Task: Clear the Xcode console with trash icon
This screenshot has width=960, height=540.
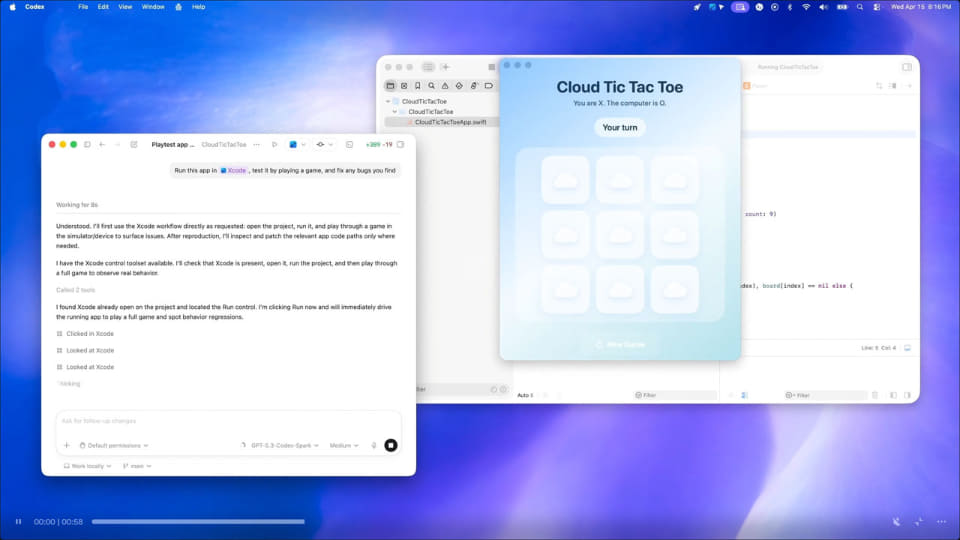Action: tap(875, 396)
